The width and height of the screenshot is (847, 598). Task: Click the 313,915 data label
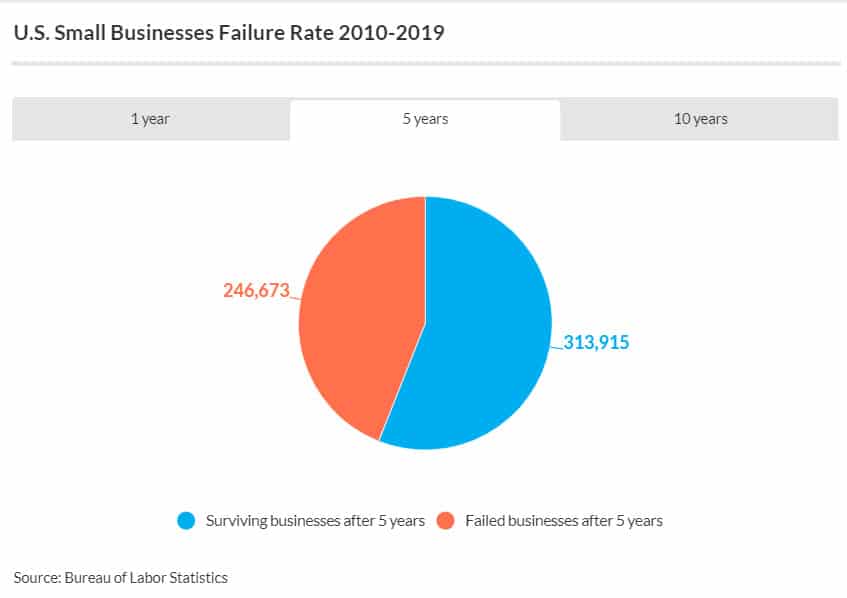point(596,342)
